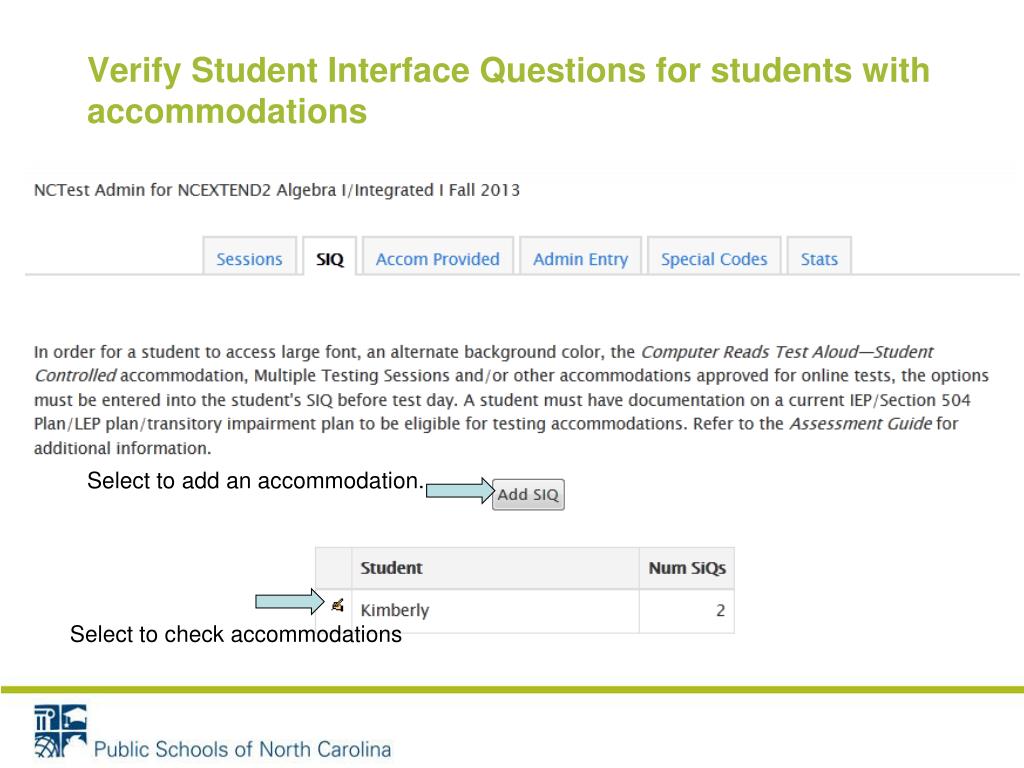Click the Student column header
This screenshot has height=768, width=1024.
coord(495,568)
